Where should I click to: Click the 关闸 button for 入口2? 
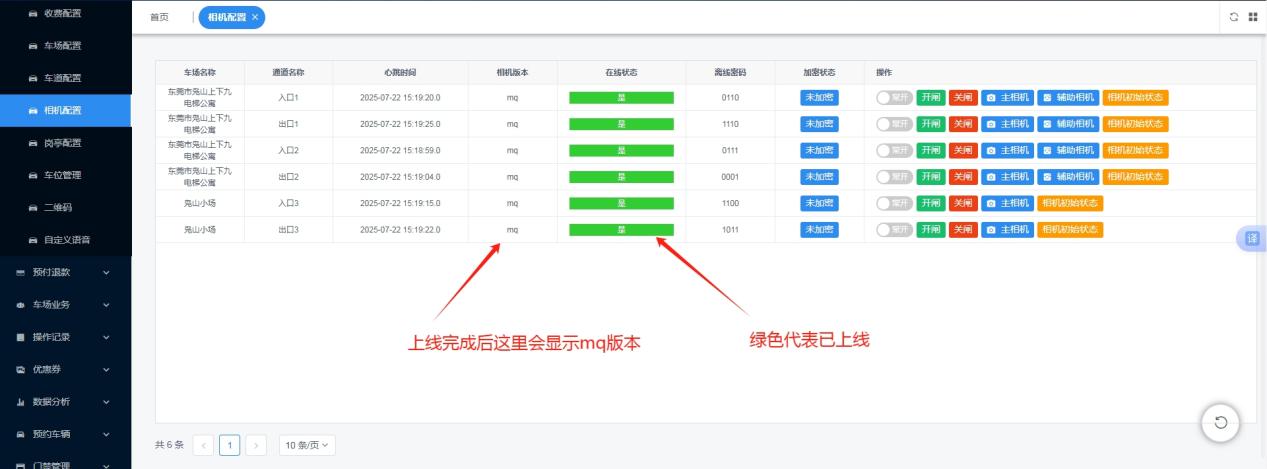coord(963,150)
